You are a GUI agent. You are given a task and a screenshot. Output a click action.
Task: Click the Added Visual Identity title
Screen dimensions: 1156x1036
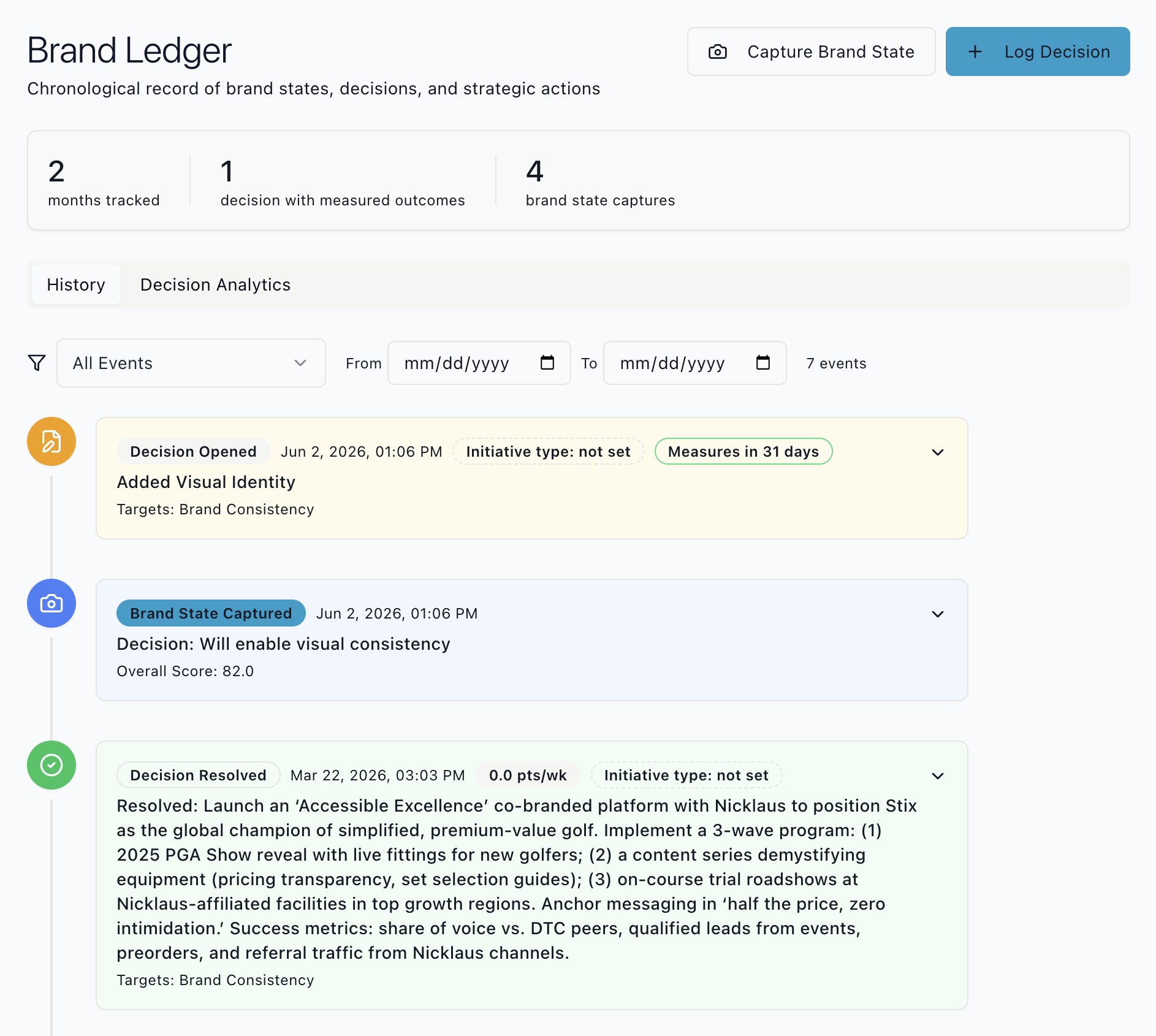pyautogui.click(x=206, y=482)
